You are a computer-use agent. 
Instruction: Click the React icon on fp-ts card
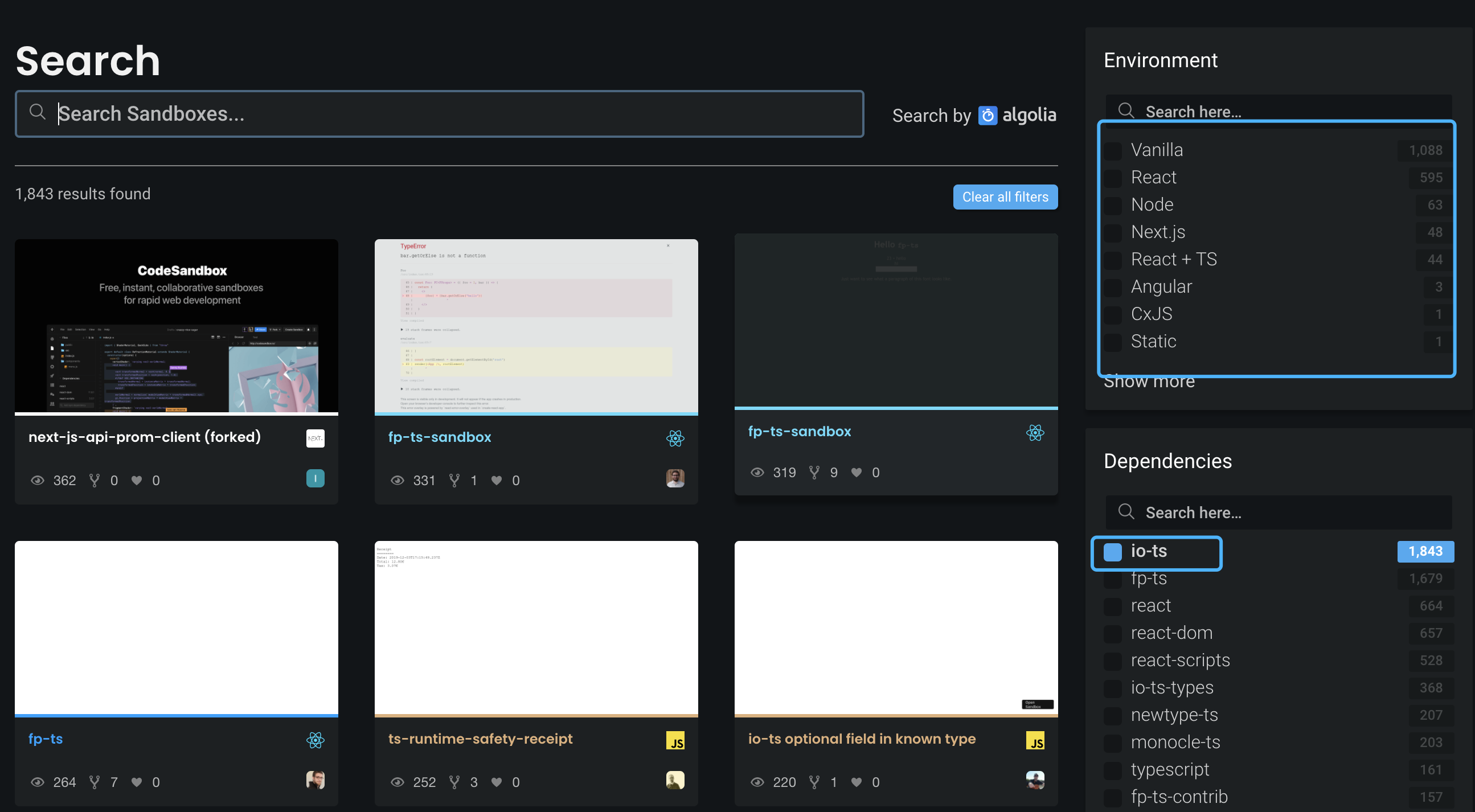tap(315, 740)
